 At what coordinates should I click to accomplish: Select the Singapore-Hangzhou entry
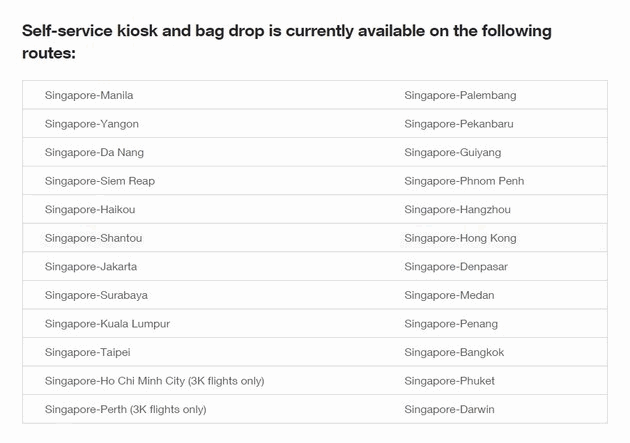click(x=457, y=210)
